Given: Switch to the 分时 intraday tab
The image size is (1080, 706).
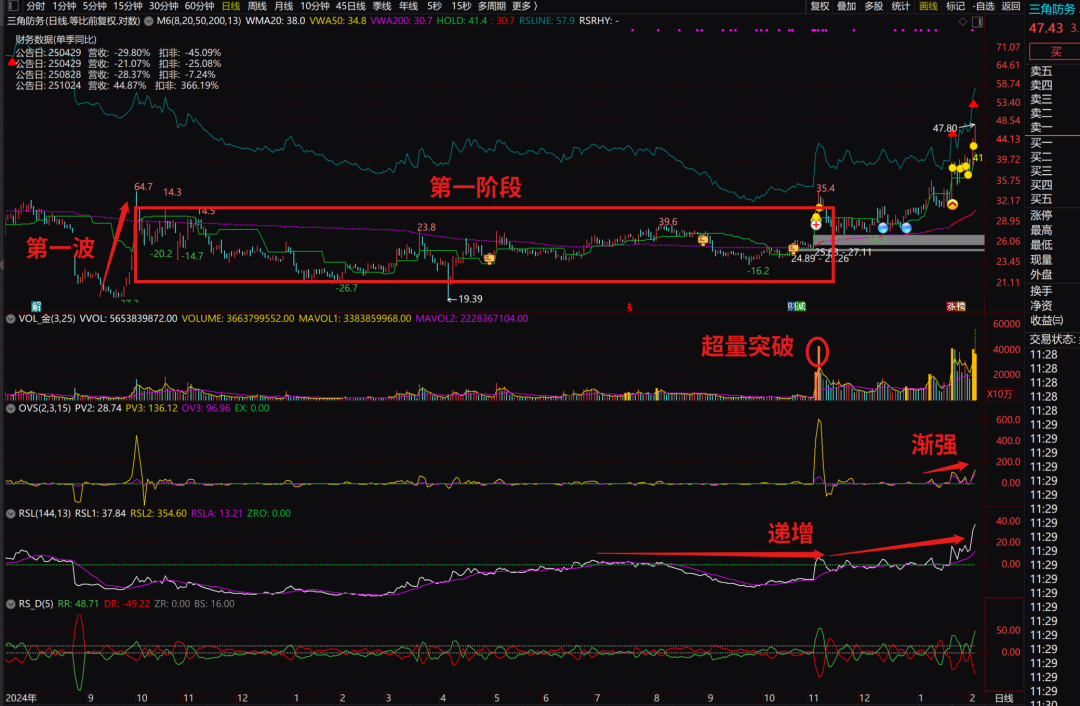Looking at the screenshot, I should (x=36, y=6).
